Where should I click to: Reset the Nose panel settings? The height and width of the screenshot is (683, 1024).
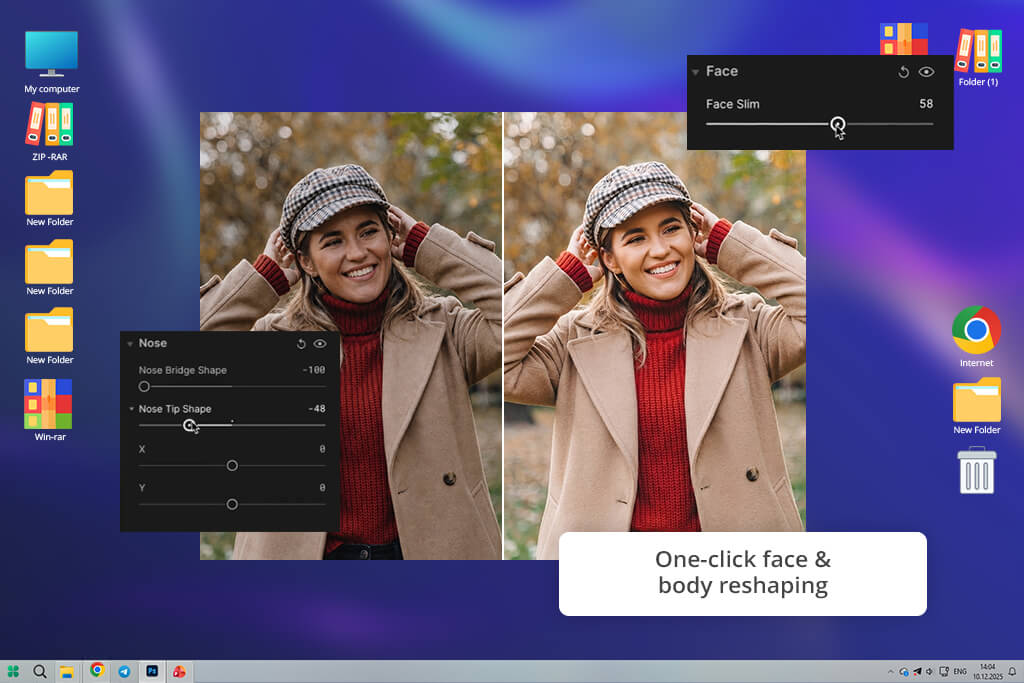click(301, 343)
